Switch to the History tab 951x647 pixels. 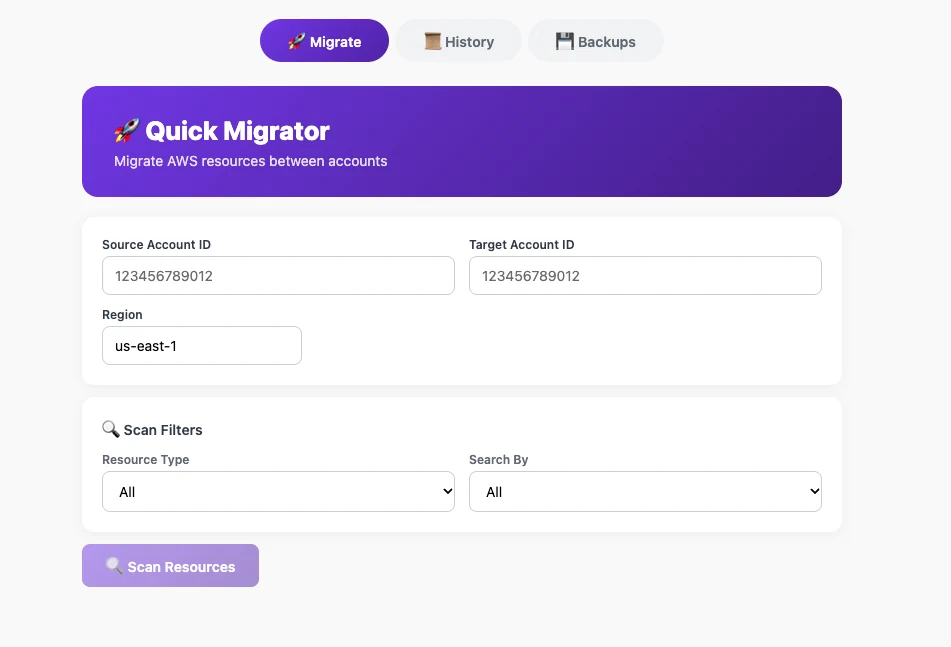pyautogui.click(x=459, y=41)
